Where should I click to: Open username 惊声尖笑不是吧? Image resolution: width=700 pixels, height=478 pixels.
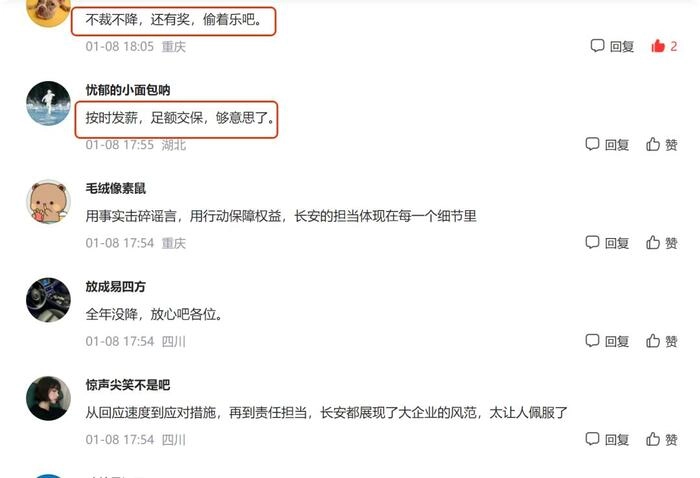[128, 385]
